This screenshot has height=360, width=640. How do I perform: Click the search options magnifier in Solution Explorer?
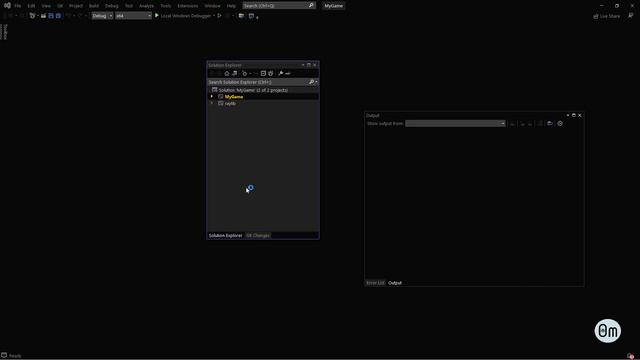(312, 82)
